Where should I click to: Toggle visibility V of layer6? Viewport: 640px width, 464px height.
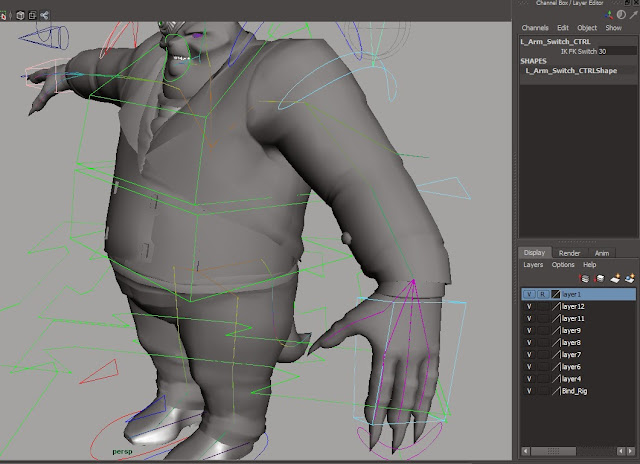coord(529,367)
